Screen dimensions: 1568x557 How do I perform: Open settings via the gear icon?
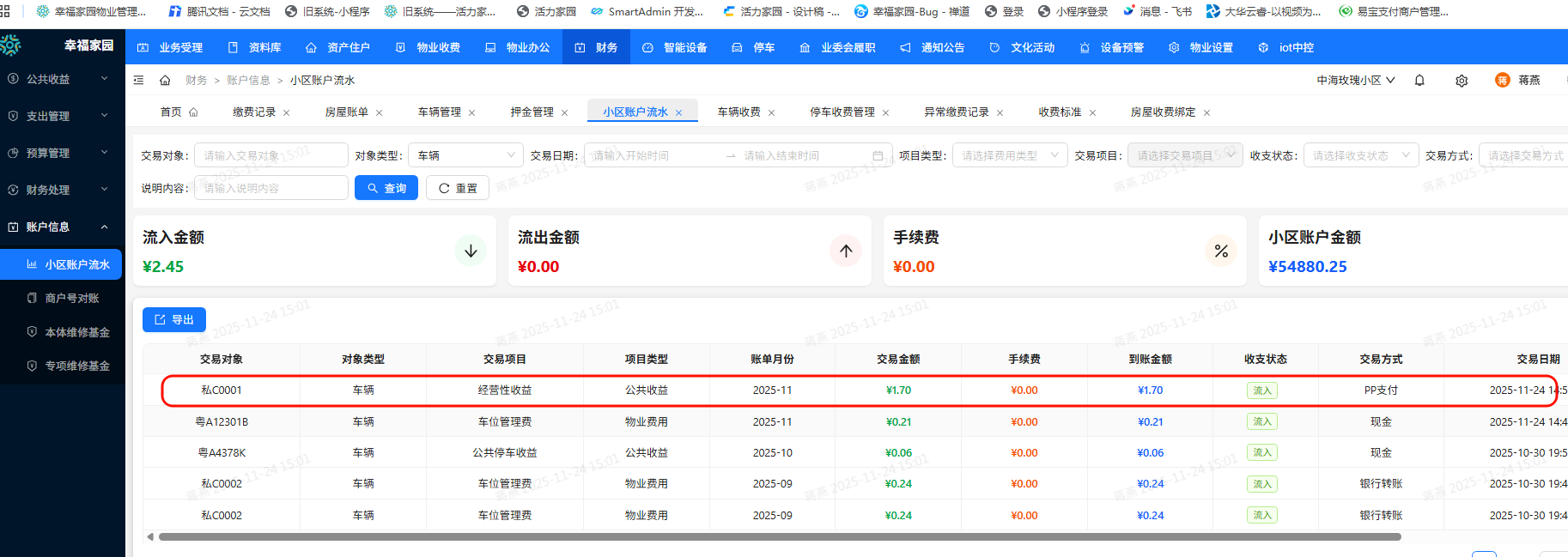tap(1462, 81)
